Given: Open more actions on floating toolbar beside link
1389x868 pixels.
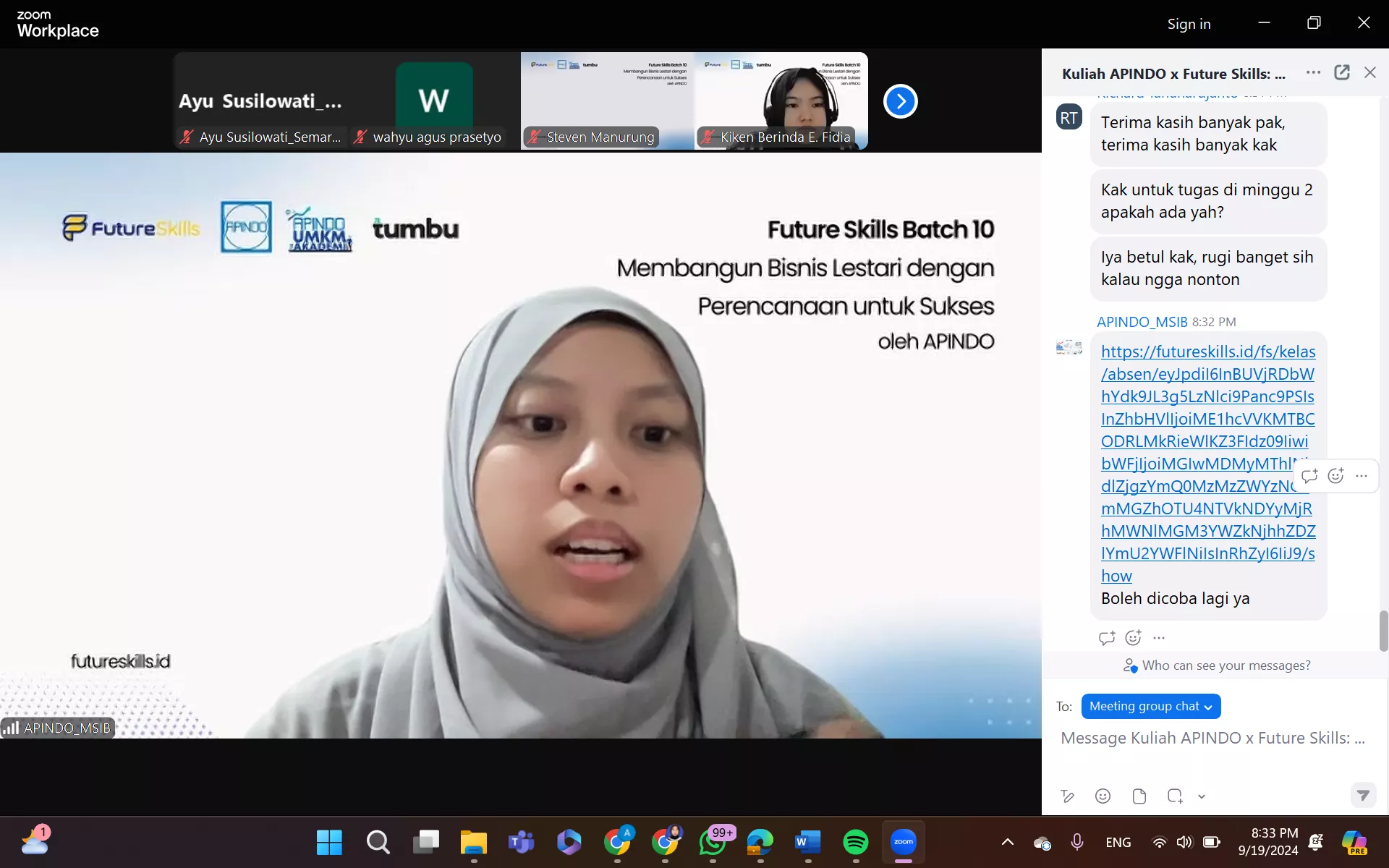Looking at the screenshot, I should click(1362, 475).
